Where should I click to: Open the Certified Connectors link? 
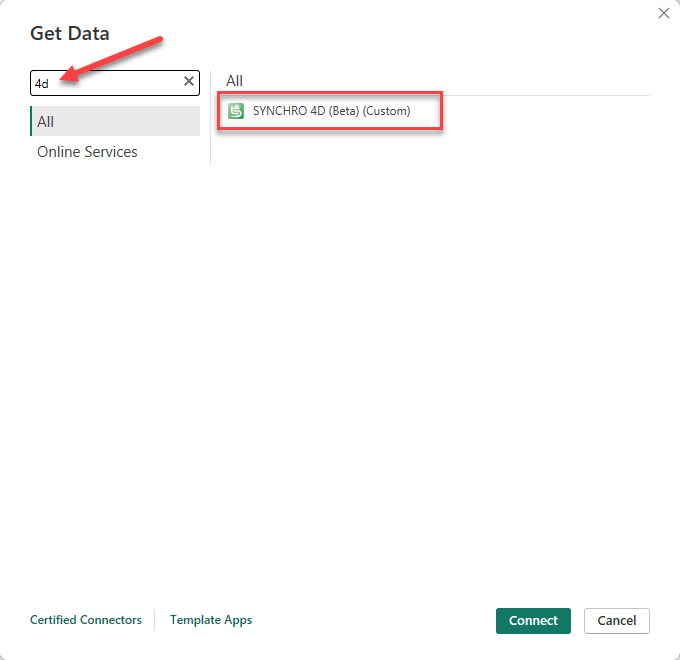pos(86,620)
